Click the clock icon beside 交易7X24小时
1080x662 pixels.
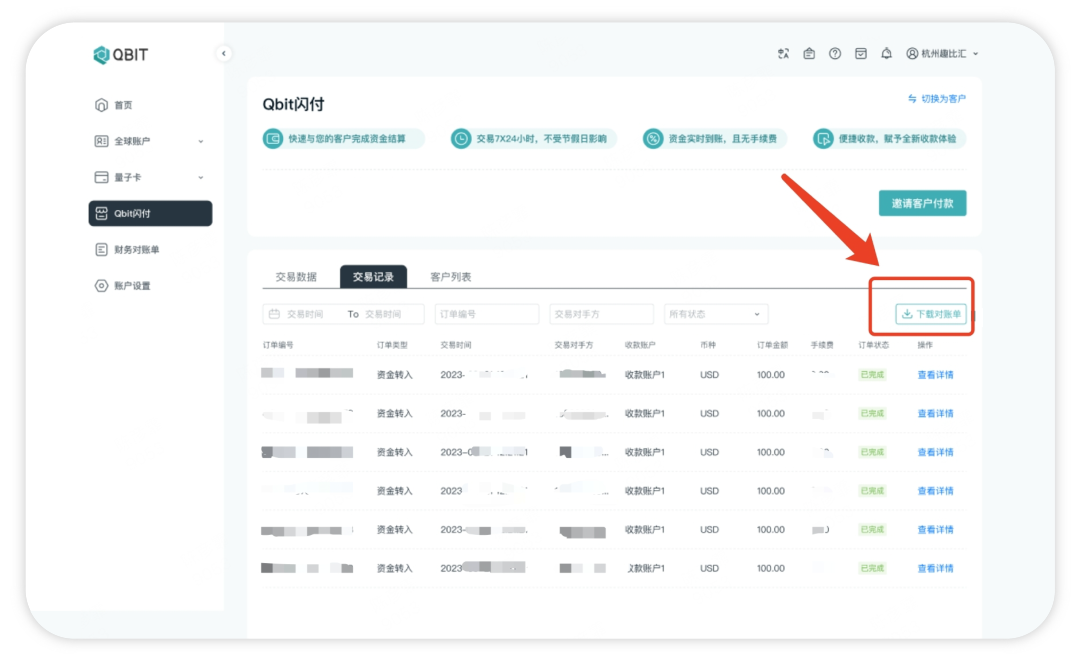click(461, 139)
